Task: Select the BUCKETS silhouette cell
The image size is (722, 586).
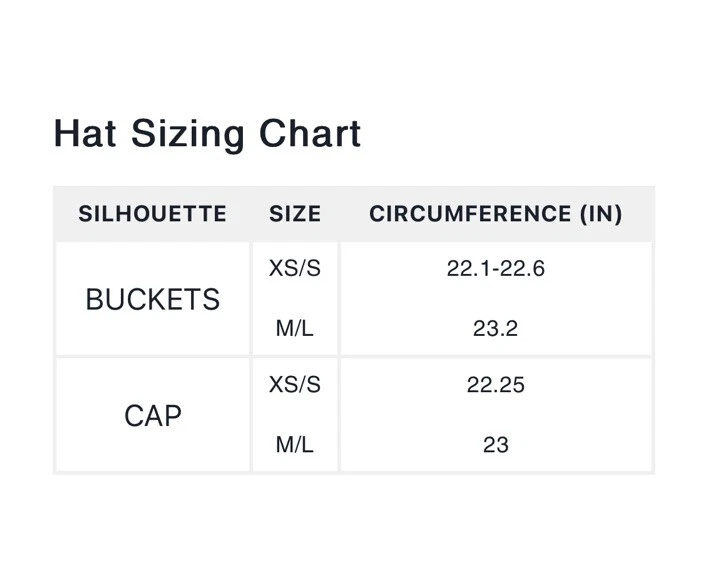Action: [153, 300]
